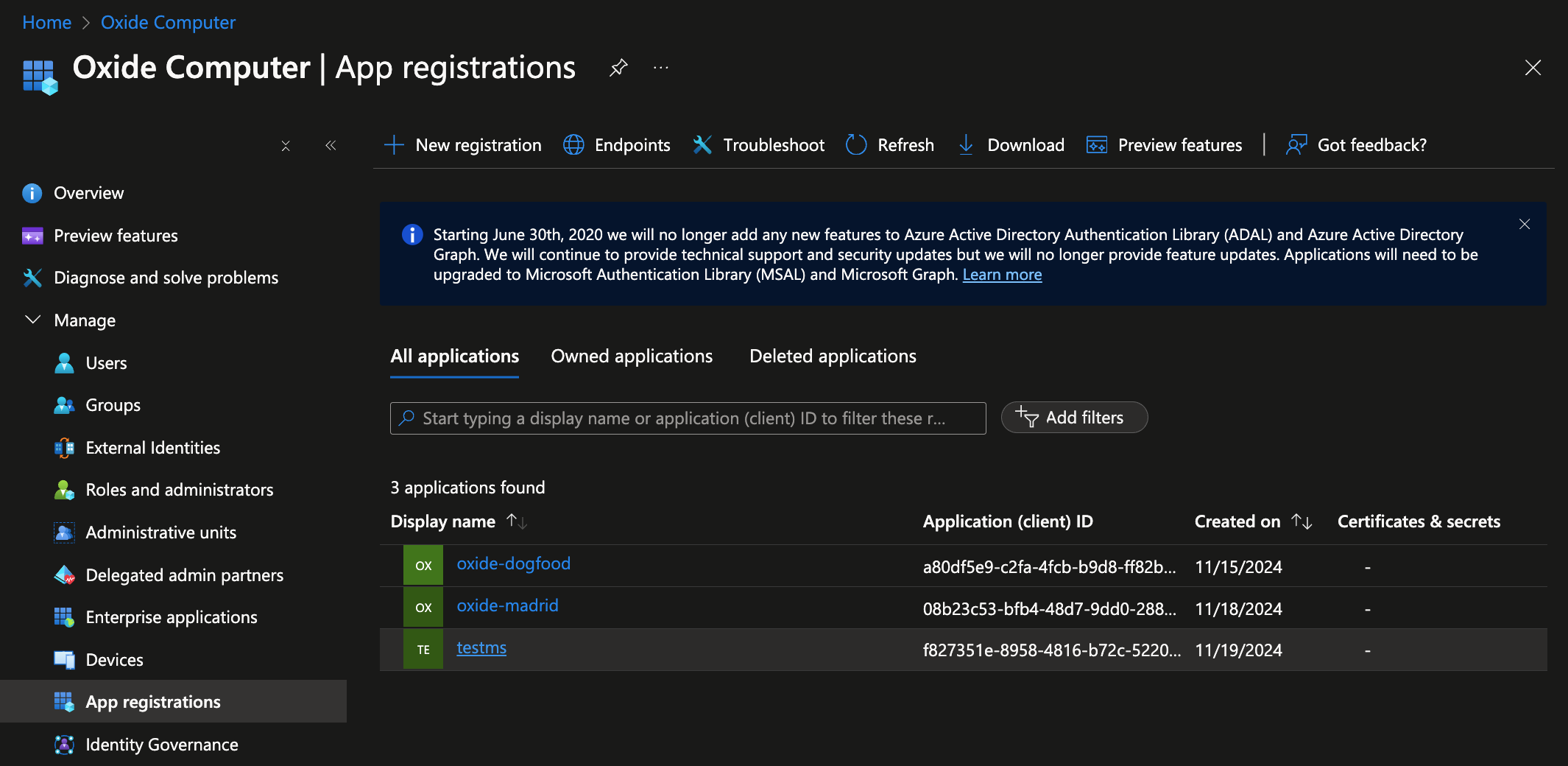Collapse the Manage section chevron
The width and height of the screenshot is (1568, 766).
32,320
